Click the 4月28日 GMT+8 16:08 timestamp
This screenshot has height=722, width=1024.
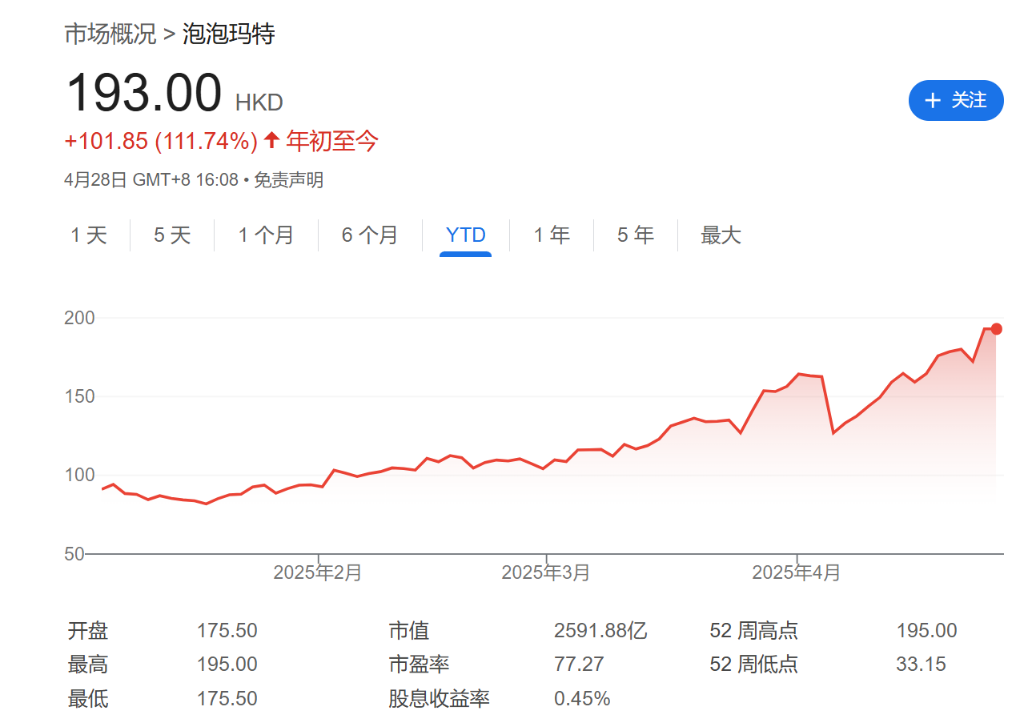152,180
